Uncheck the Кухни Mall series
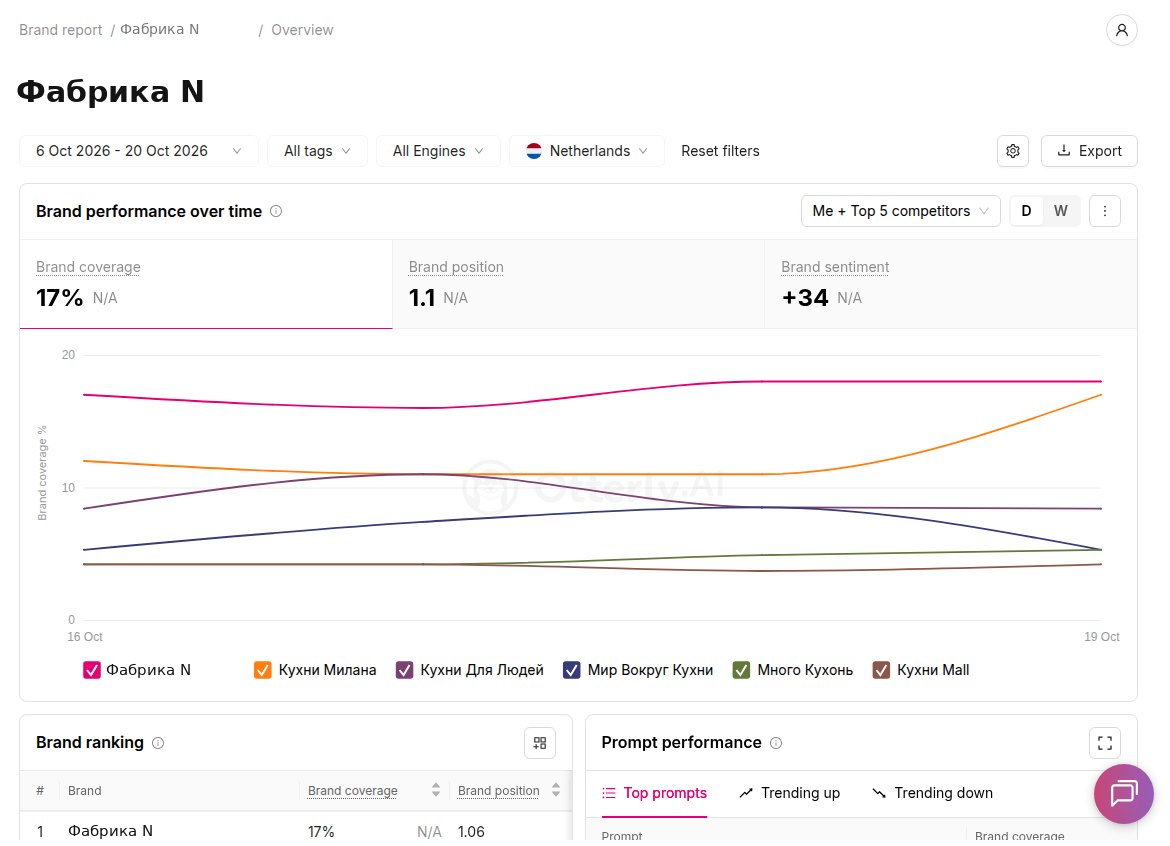 click(881, 670)
